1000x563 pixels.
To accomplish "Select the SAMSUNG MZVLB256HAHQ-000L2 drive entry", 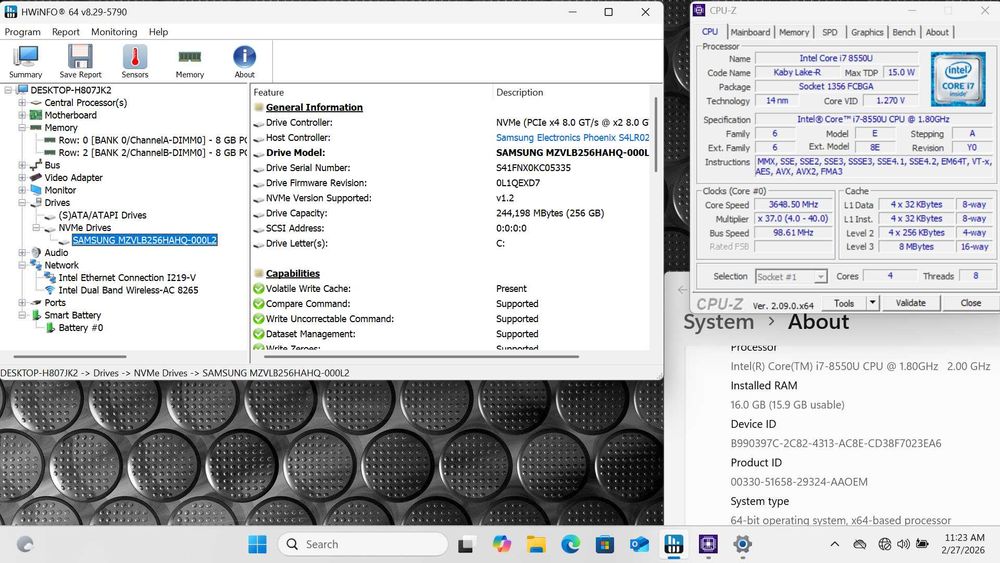I will tap(144, 240).
